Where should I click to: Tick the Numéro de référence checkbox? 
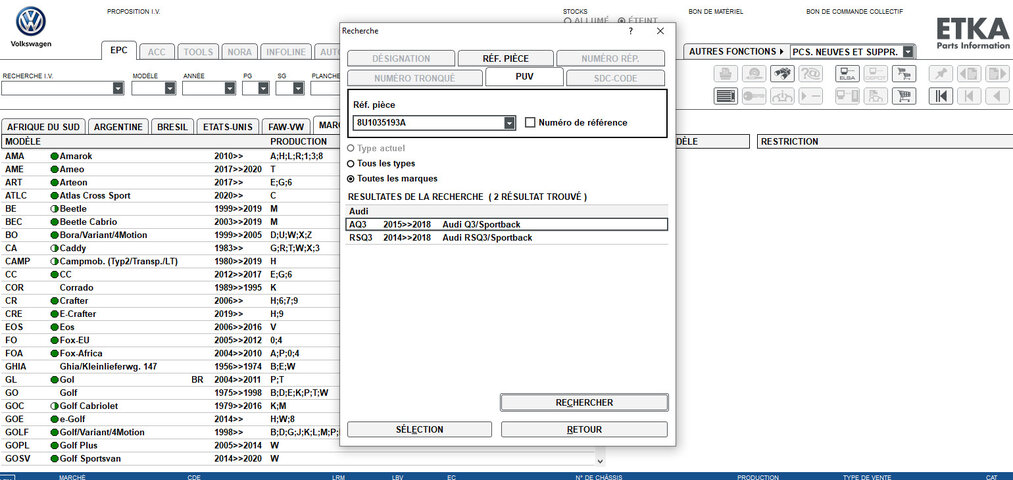pos(530,122)
